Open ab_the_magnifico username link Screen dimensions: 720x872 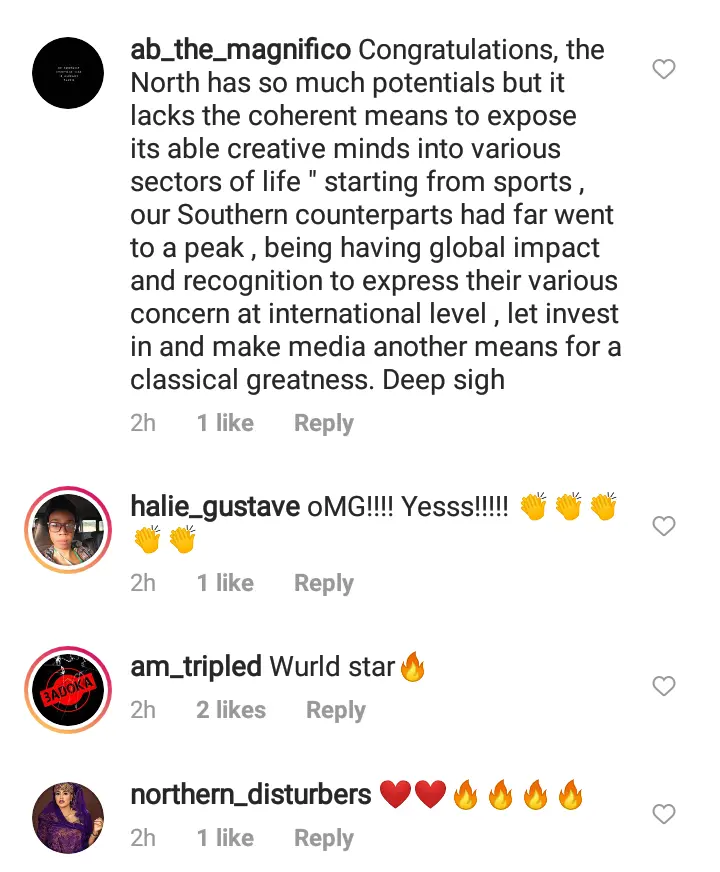240,50
